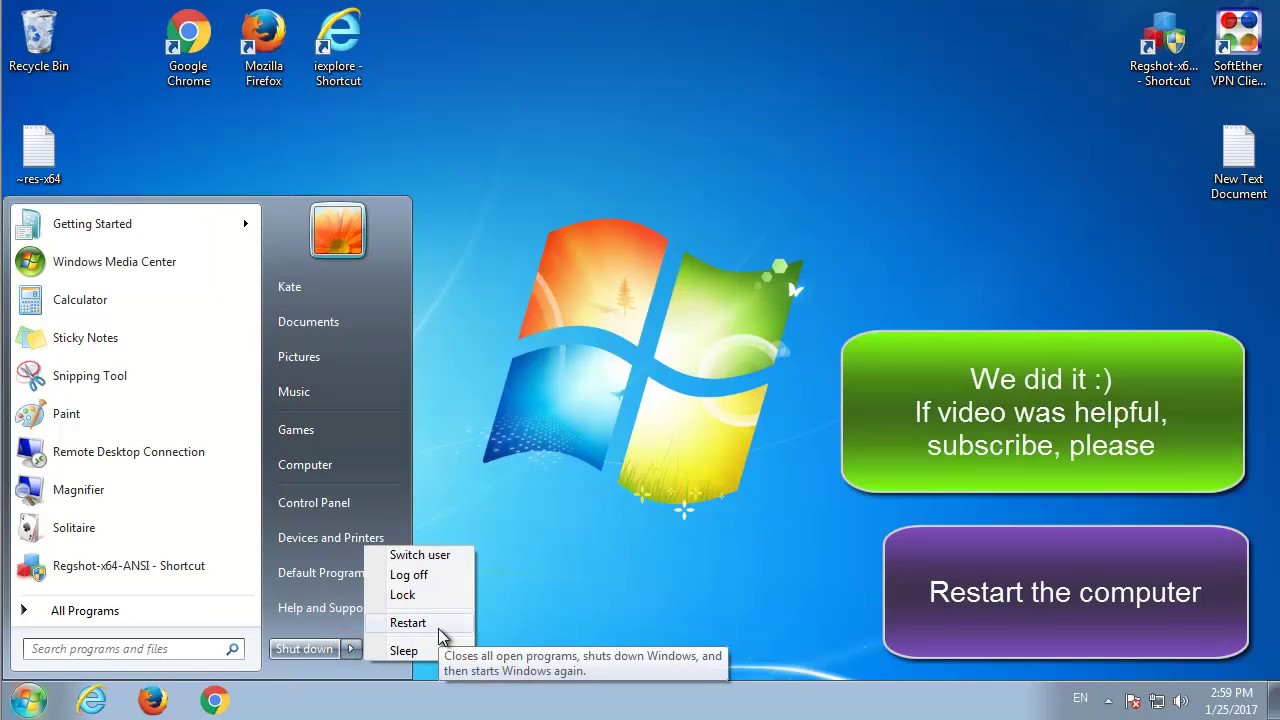The height and width of the screenshot is (720, 1280).
Task: Click the arrow next to Shut down
Action: point(351,649)
